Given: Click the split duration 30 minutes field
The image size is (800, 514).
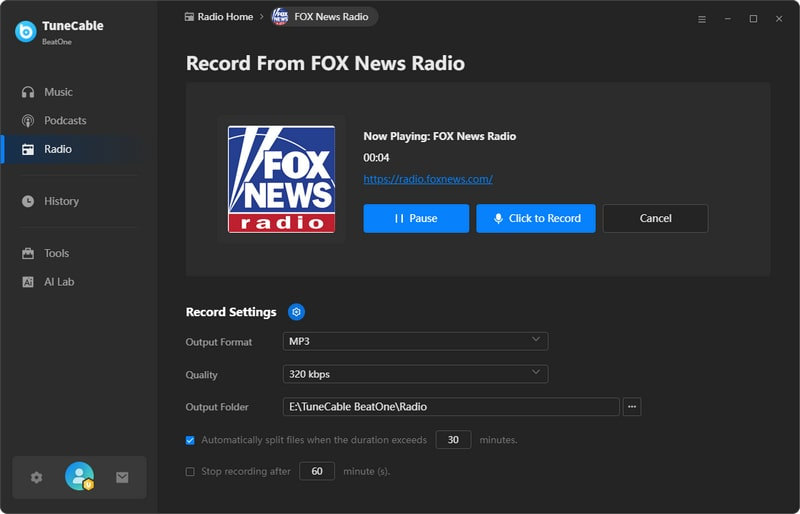Looking at the screenshot, I should (453, 440).
